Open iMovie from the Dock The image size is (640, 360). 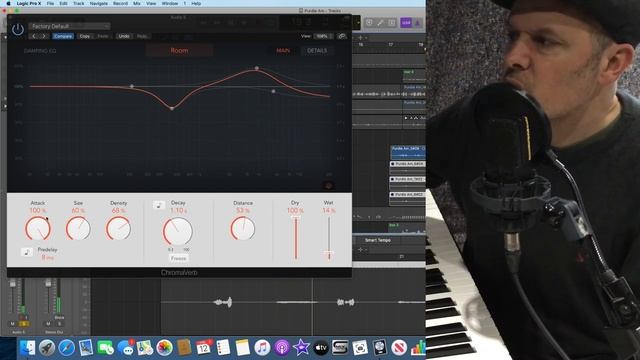pyautogui.click(x=301, y=348)
